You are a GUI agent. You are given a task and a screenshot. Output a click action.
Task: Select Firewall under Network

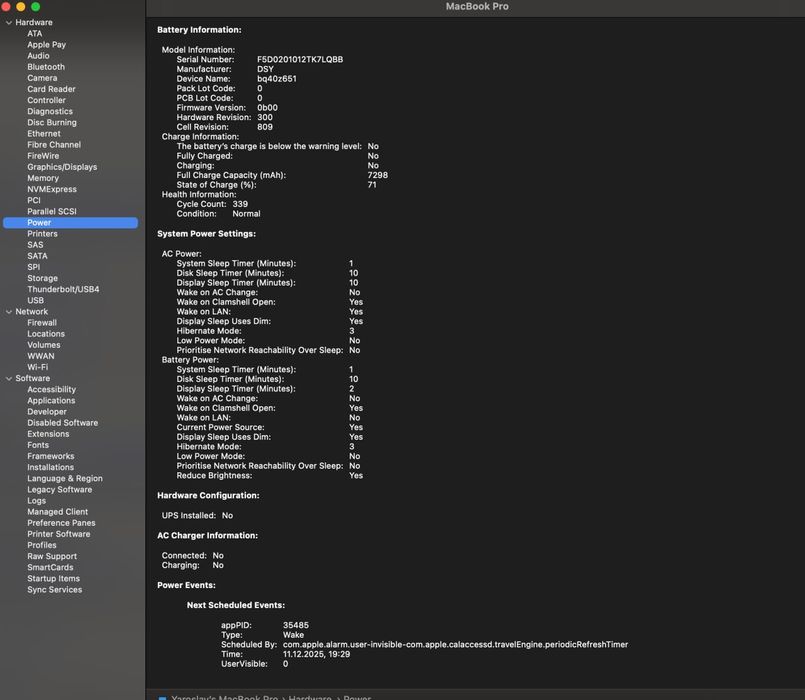click(42, 323)
